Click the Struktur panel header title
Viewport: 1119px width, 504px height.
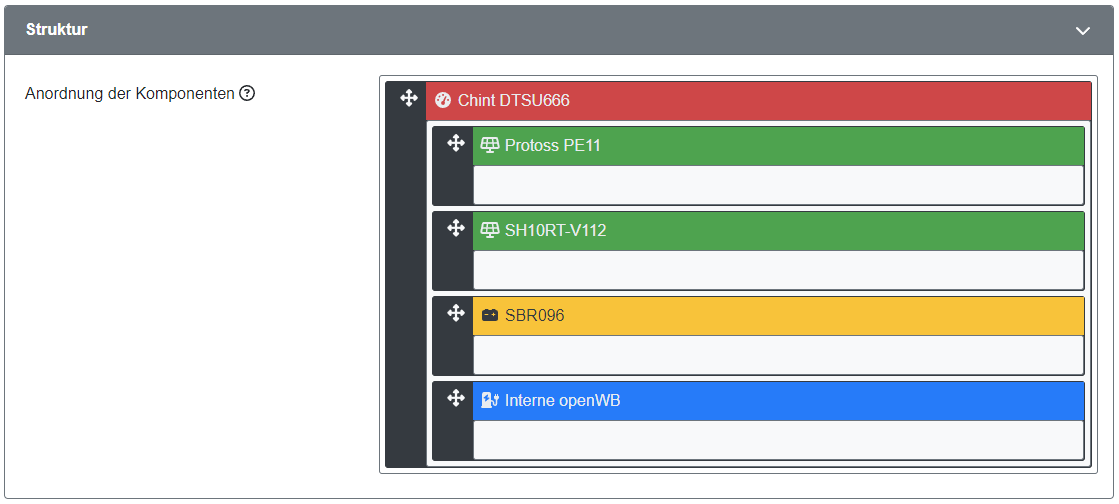click(57, 30)
